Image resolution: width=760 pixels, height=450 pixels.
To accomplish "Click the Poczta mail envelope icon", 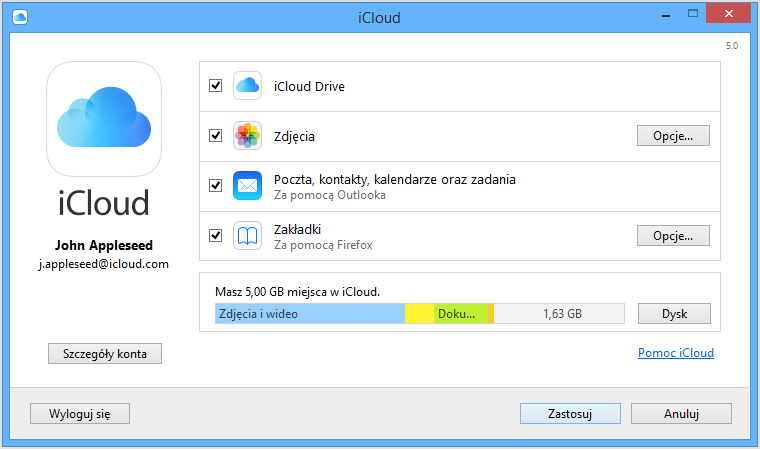I will click(x=247, y=186).
